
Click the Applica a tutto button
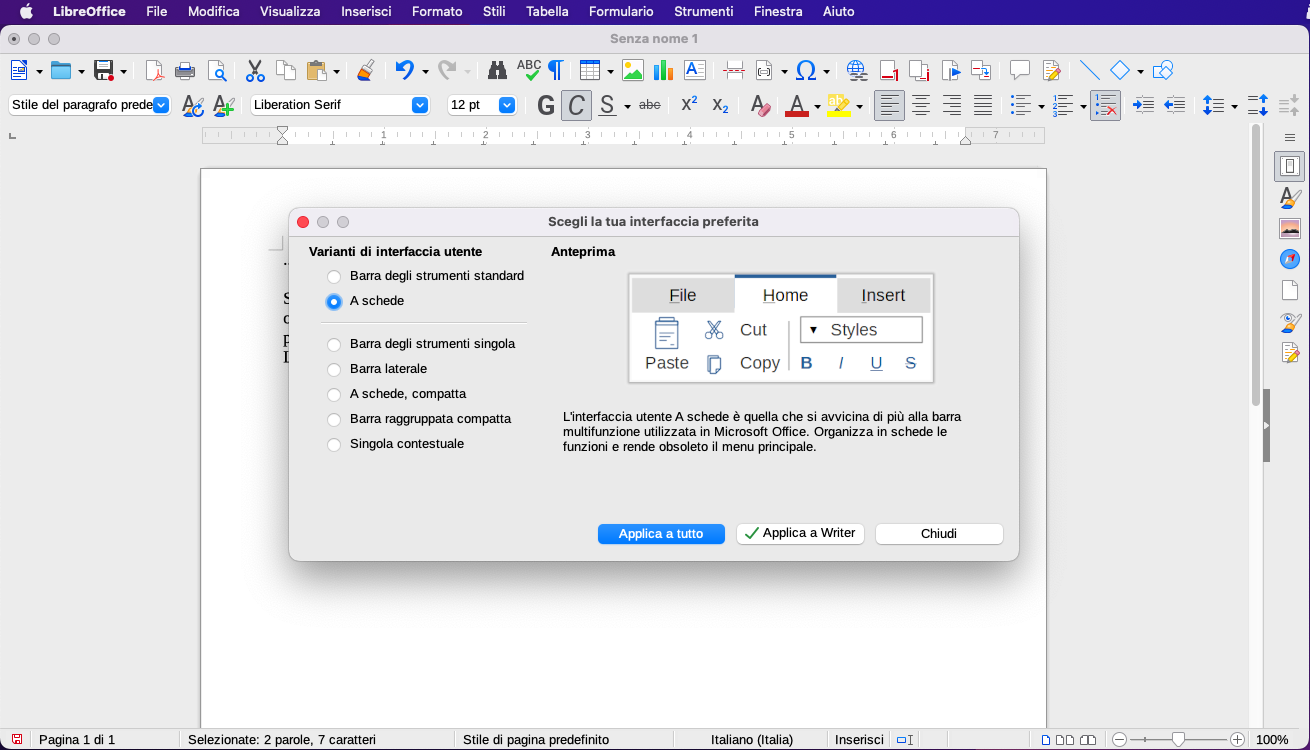pos(661,534)
